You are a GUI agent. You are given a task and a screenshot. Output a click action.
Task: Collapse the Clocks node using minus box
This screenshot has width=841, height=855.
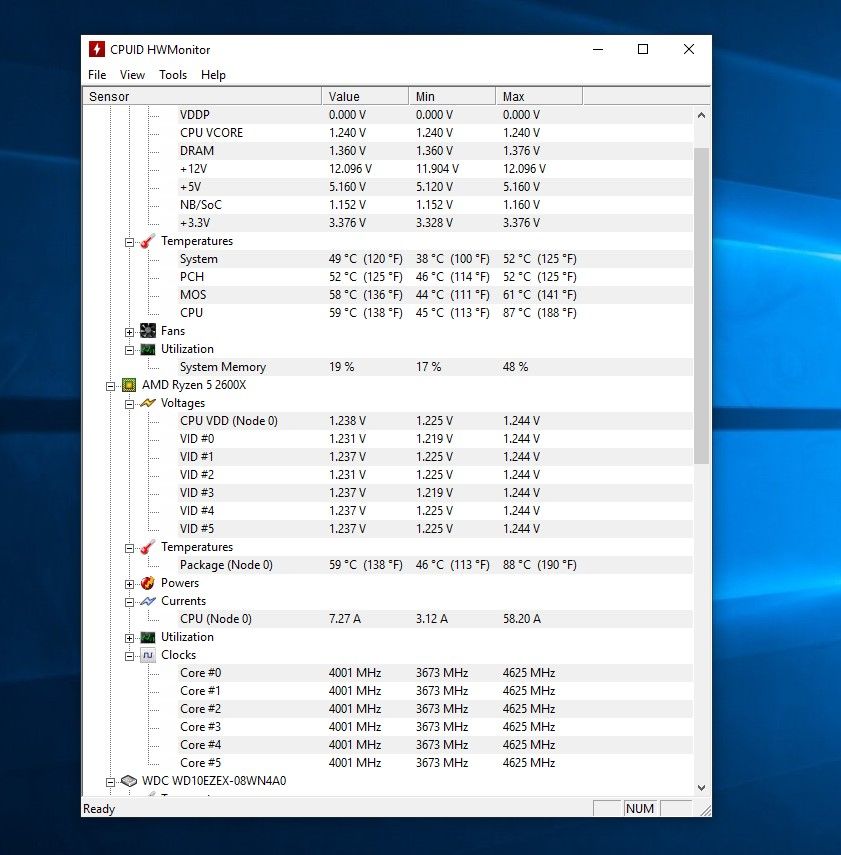pos(130,655)
